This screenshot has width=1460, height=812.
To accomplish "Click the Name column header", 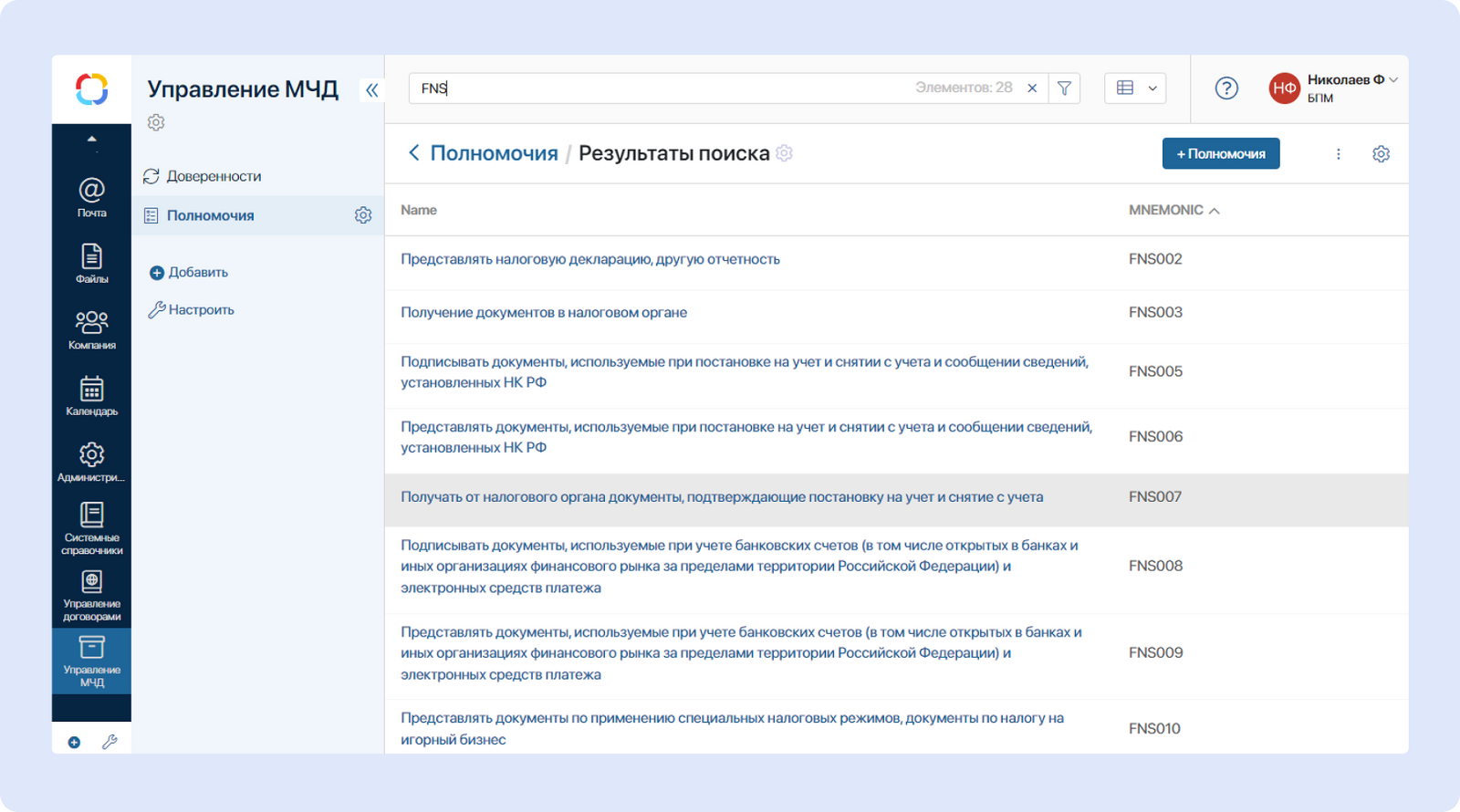I will tap(418, 210).
